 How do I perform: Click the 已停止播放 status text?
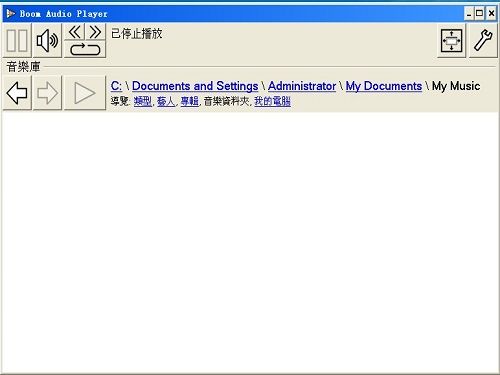pyautogui.click(x=137, y=34)
